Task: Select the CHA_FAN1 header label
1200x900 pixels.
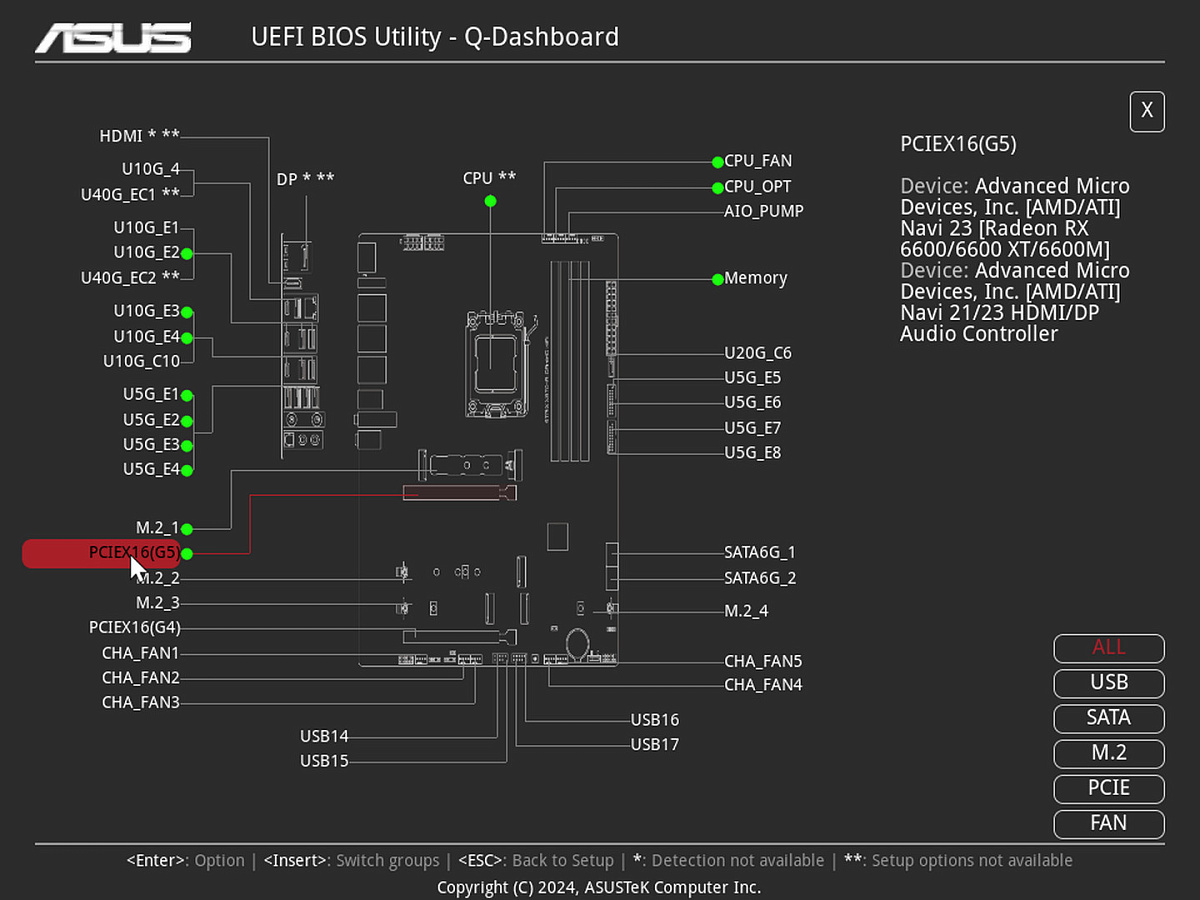Action: click(x=140, y=653)
